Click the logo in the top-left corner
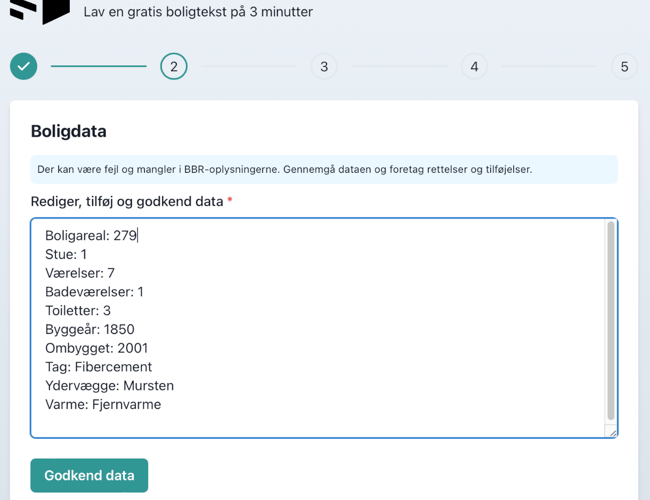 click(x=40, y=10)
